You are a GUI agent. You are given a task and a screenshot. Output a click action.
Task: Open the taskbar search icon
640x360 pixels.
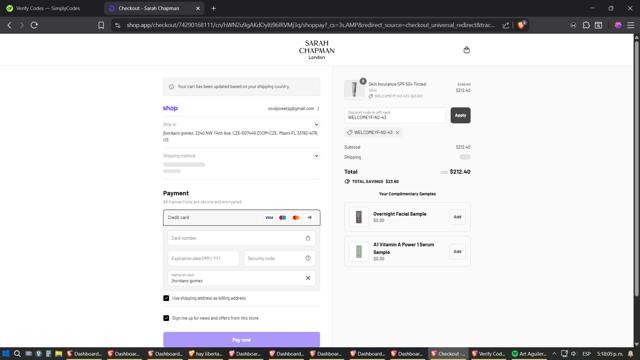(x=17, y=353)
